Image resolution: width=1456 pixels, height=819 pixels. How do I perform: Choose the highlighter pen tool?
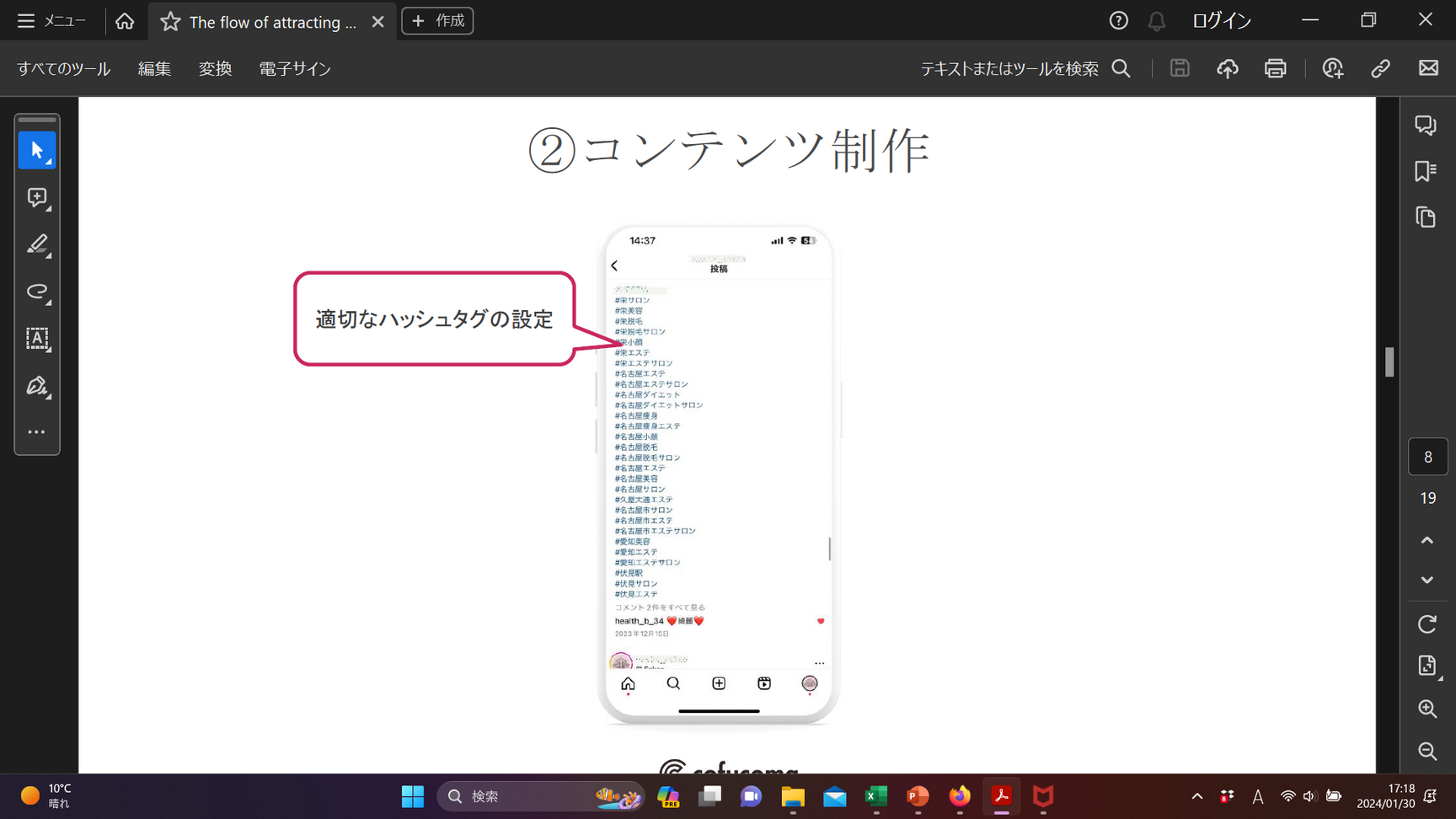(x=37, y=245)
